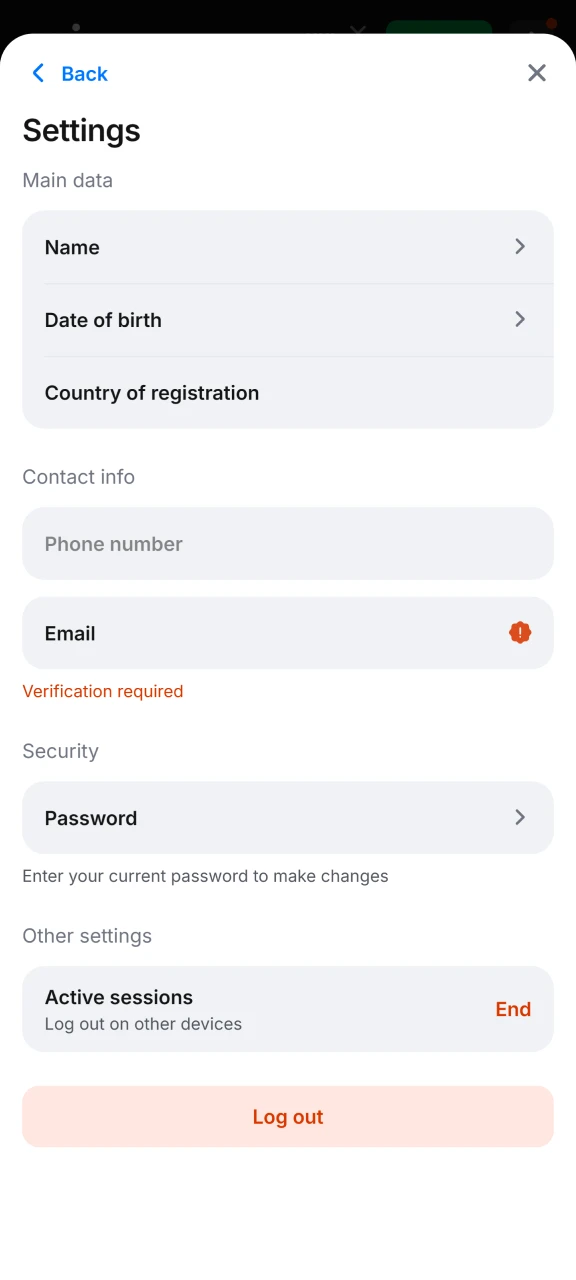Click the Security section label

pyautogui.click(x=60, y=751)
